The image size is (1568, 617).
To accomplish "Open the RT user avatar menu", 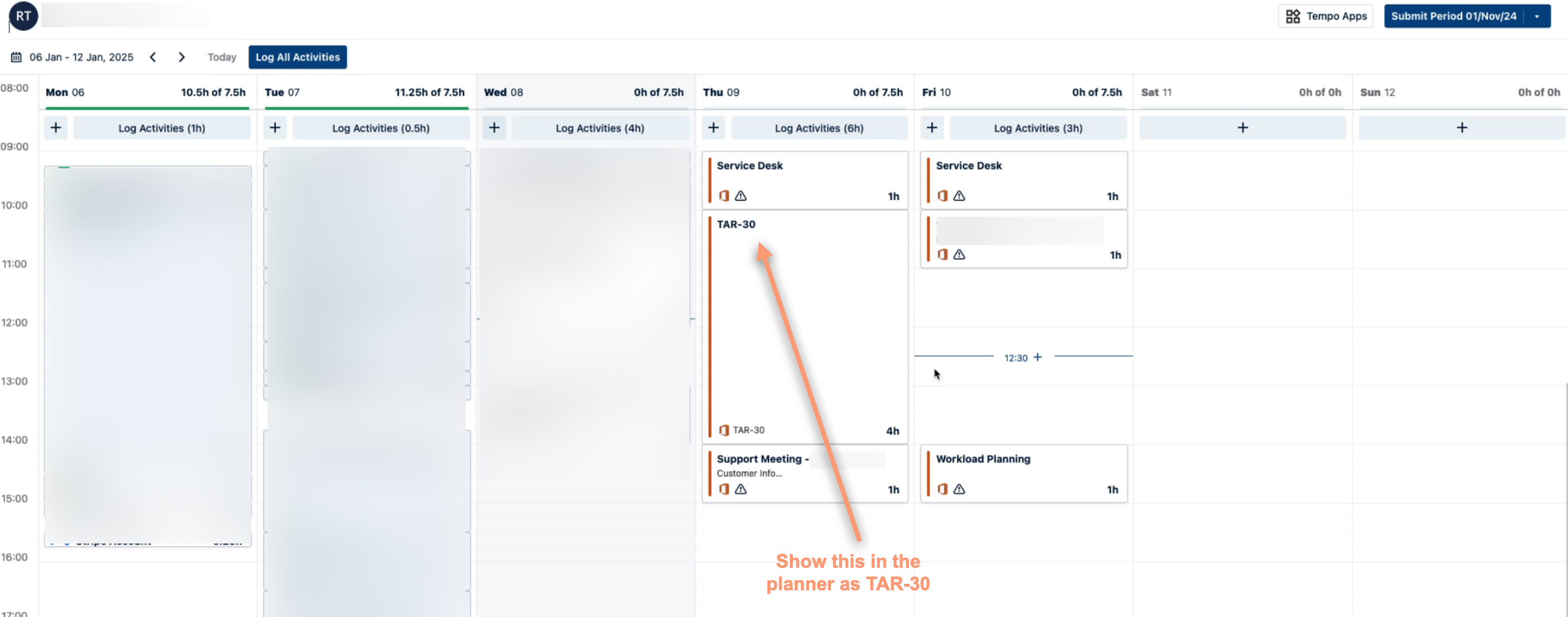I will click(24, 17).
